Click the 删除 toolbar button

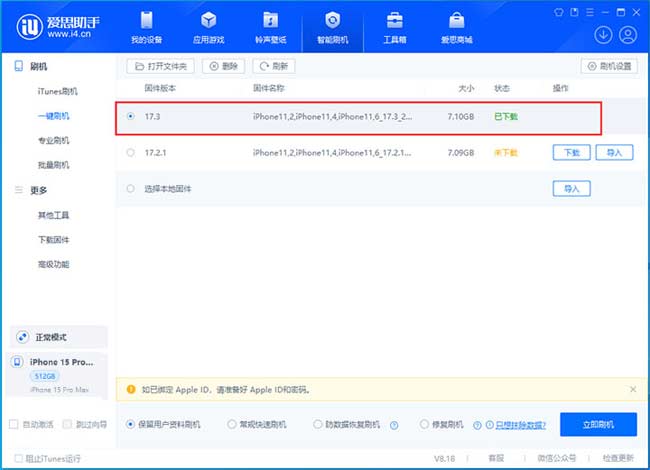click(x=223, y=66)
